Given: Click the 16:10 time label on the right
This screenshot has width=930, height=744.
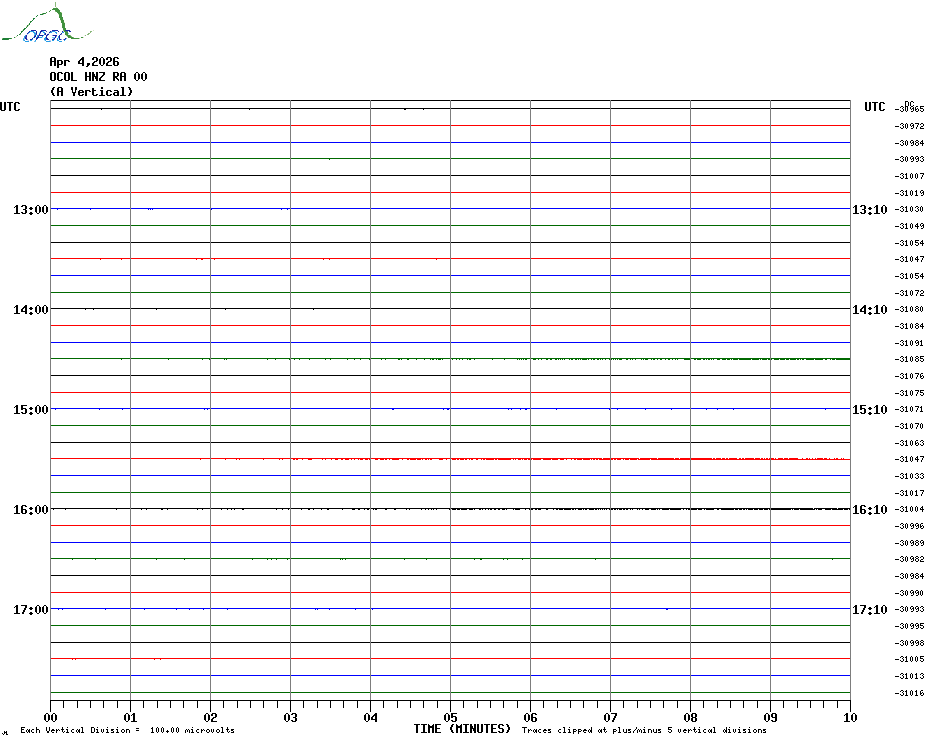Looking at the screenshot, I should point(869,510).
